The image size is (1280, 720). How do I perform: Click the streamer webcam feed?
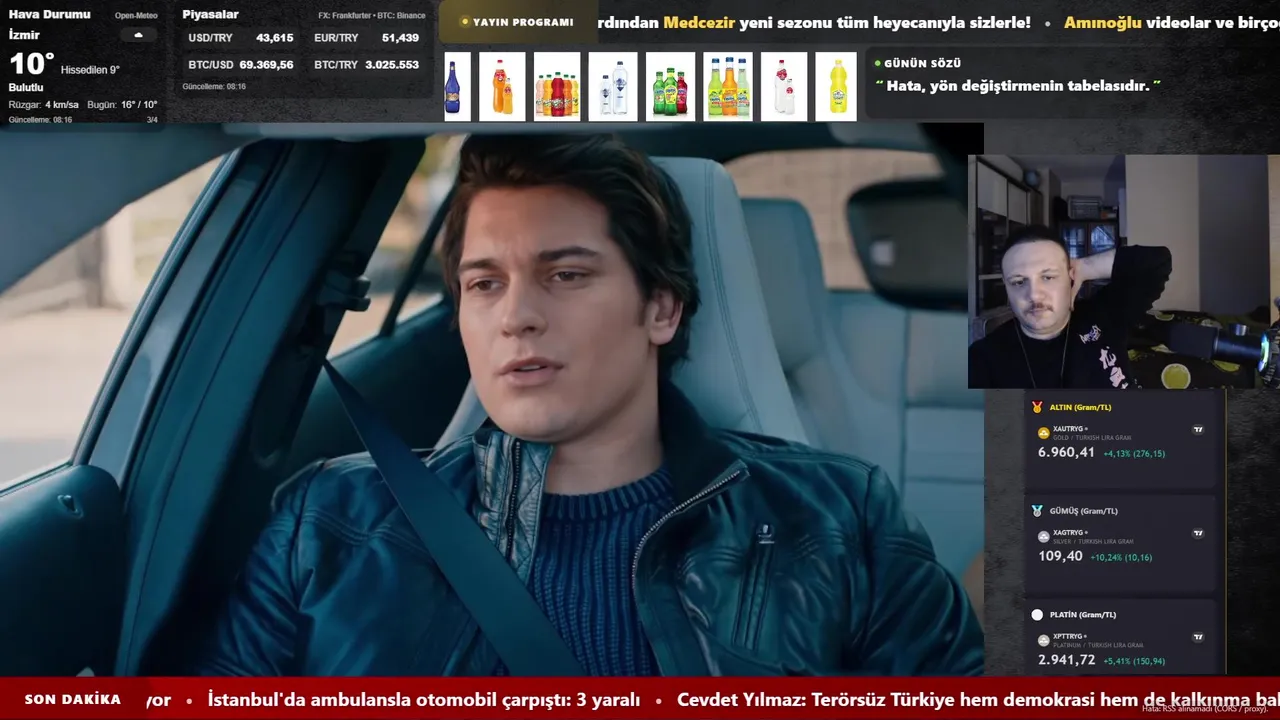(1124, 271)
